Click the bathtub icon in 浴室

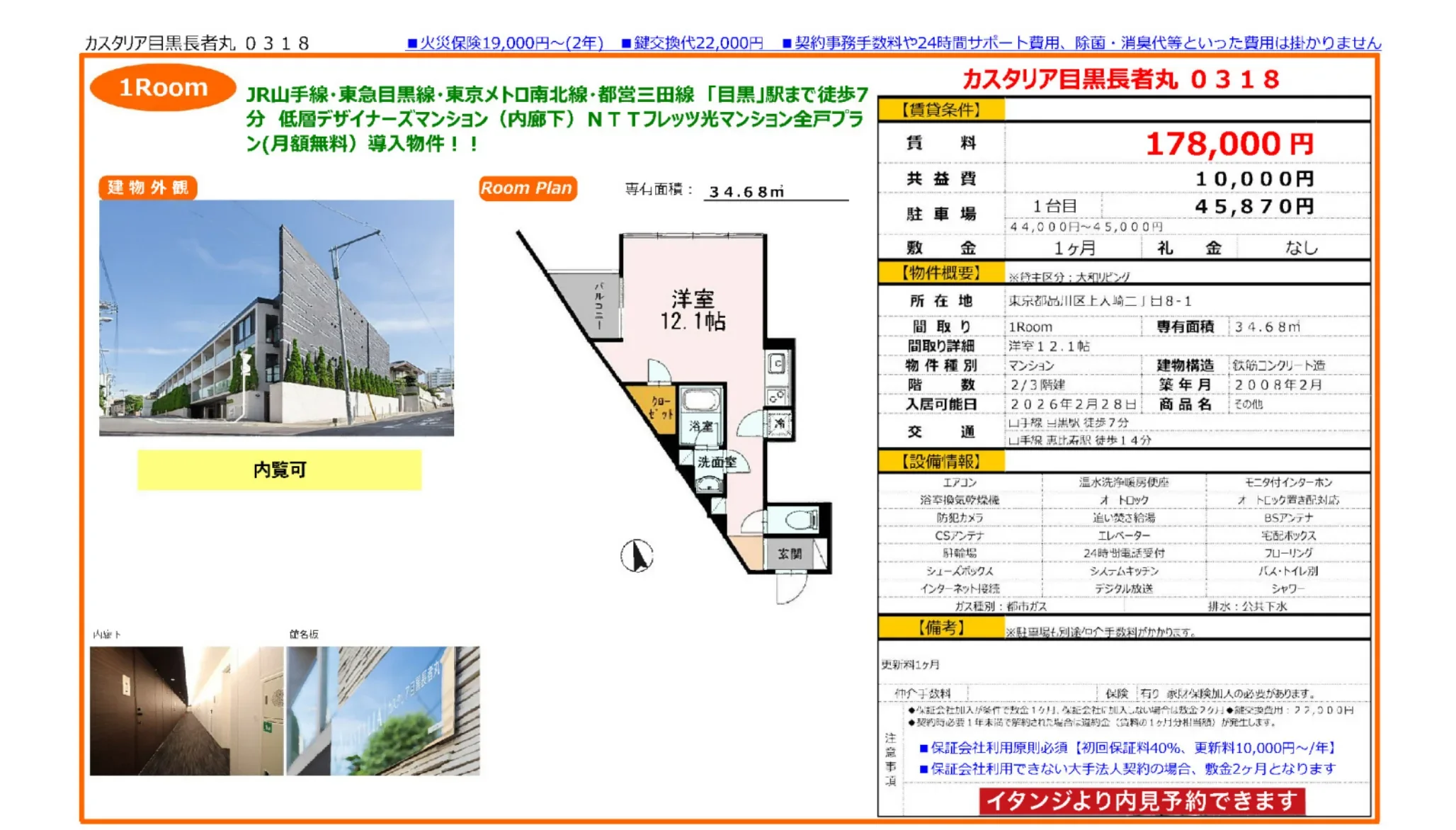[x=700, y=401]
